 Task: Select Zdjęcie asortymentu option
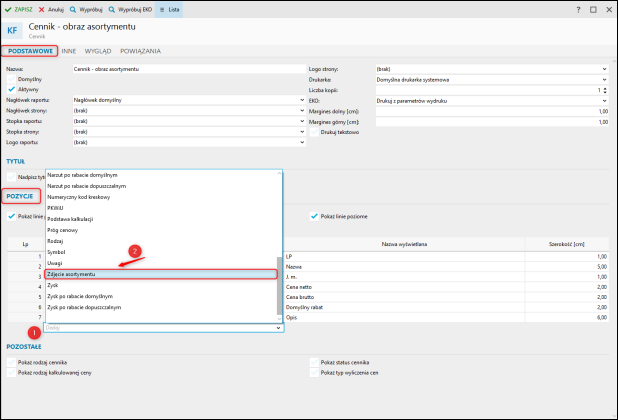tap(161, 274)
